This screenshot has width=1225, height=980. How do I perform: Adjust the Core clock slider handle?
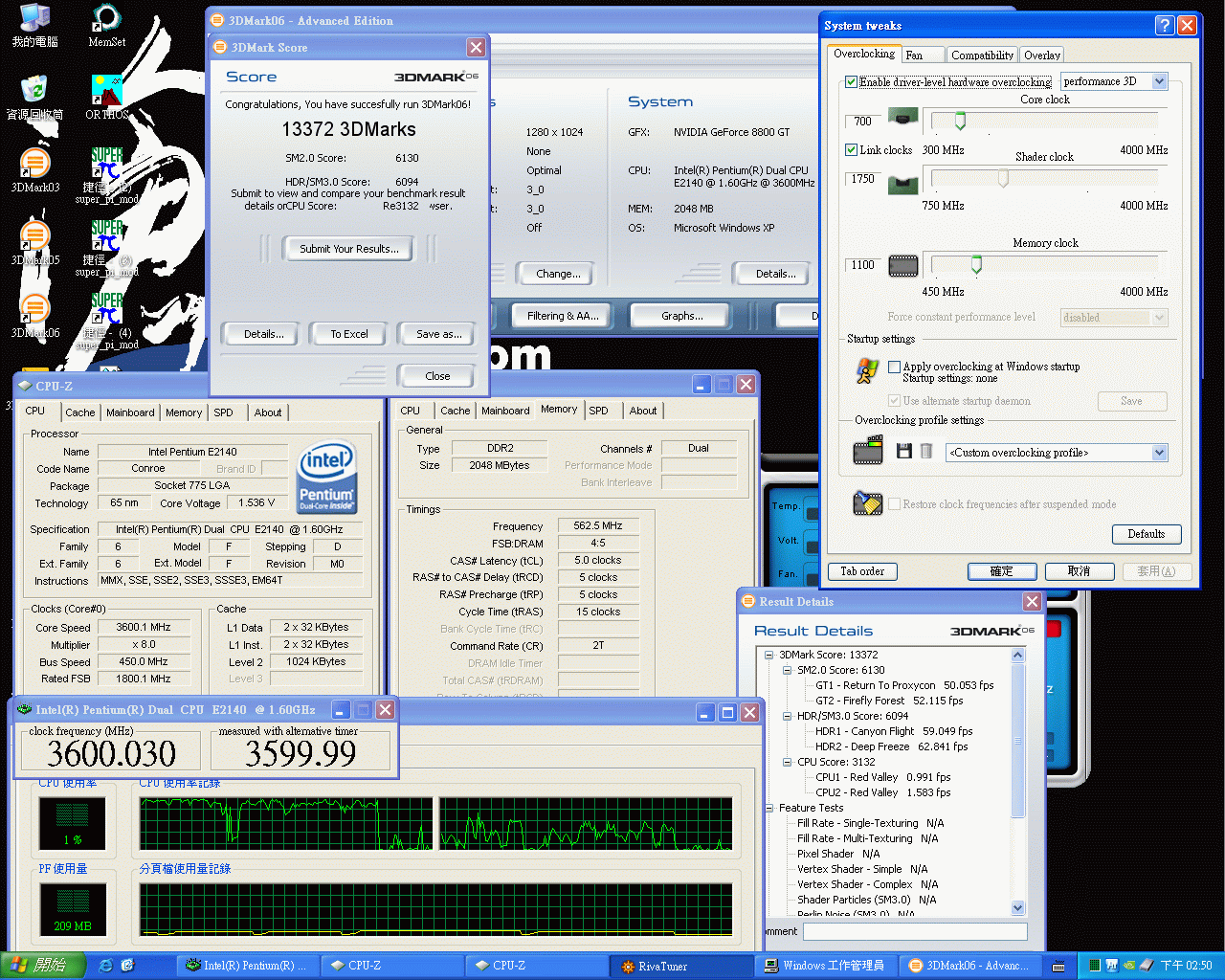[x=960, y=121]
